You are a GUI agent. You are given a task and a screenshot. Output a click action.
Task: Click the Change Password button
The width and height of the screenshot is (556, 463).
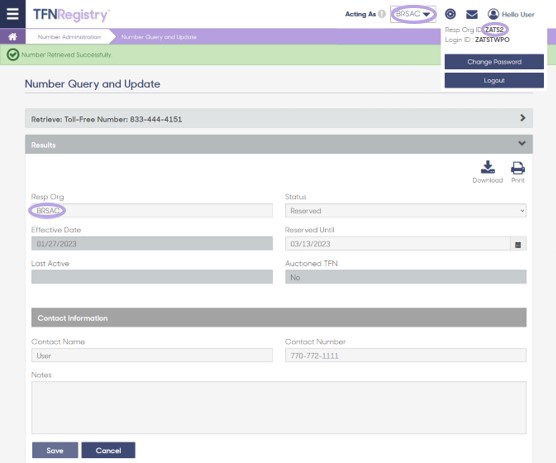494,62
